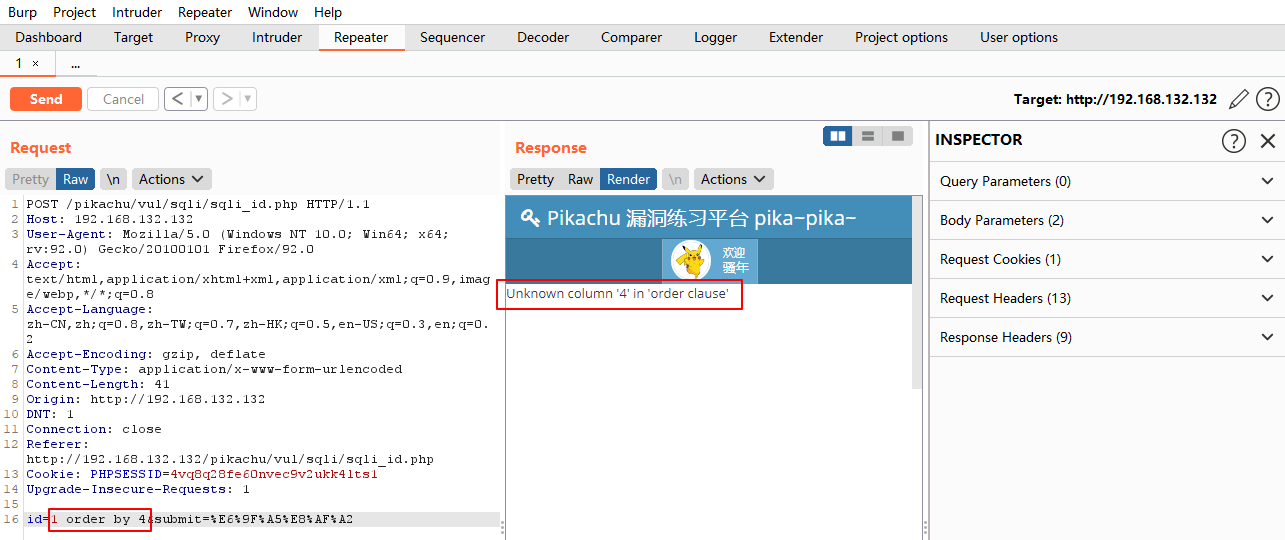This screenshot has height=540, width=1285.
Task: Switch to User options tab
Action: point(1019,37)
